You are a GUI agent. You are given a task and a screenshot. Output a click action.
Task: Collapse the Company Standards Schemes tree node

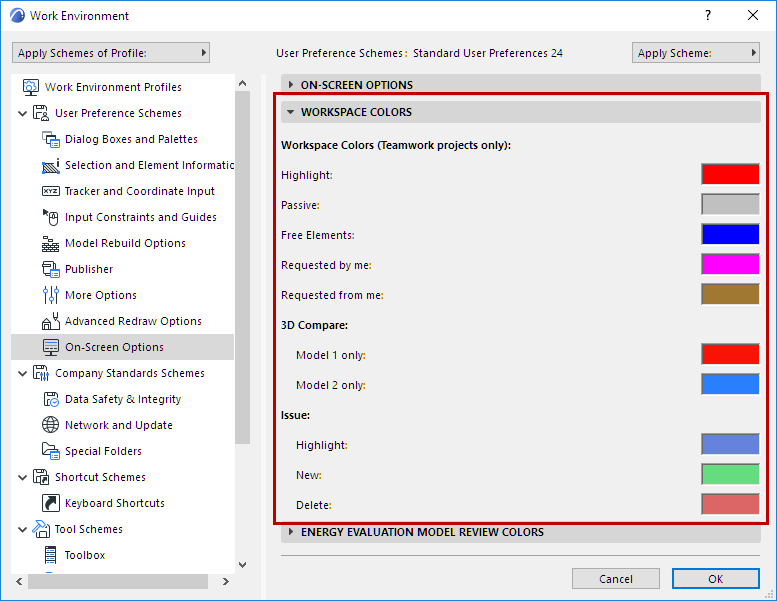(22, 374)
